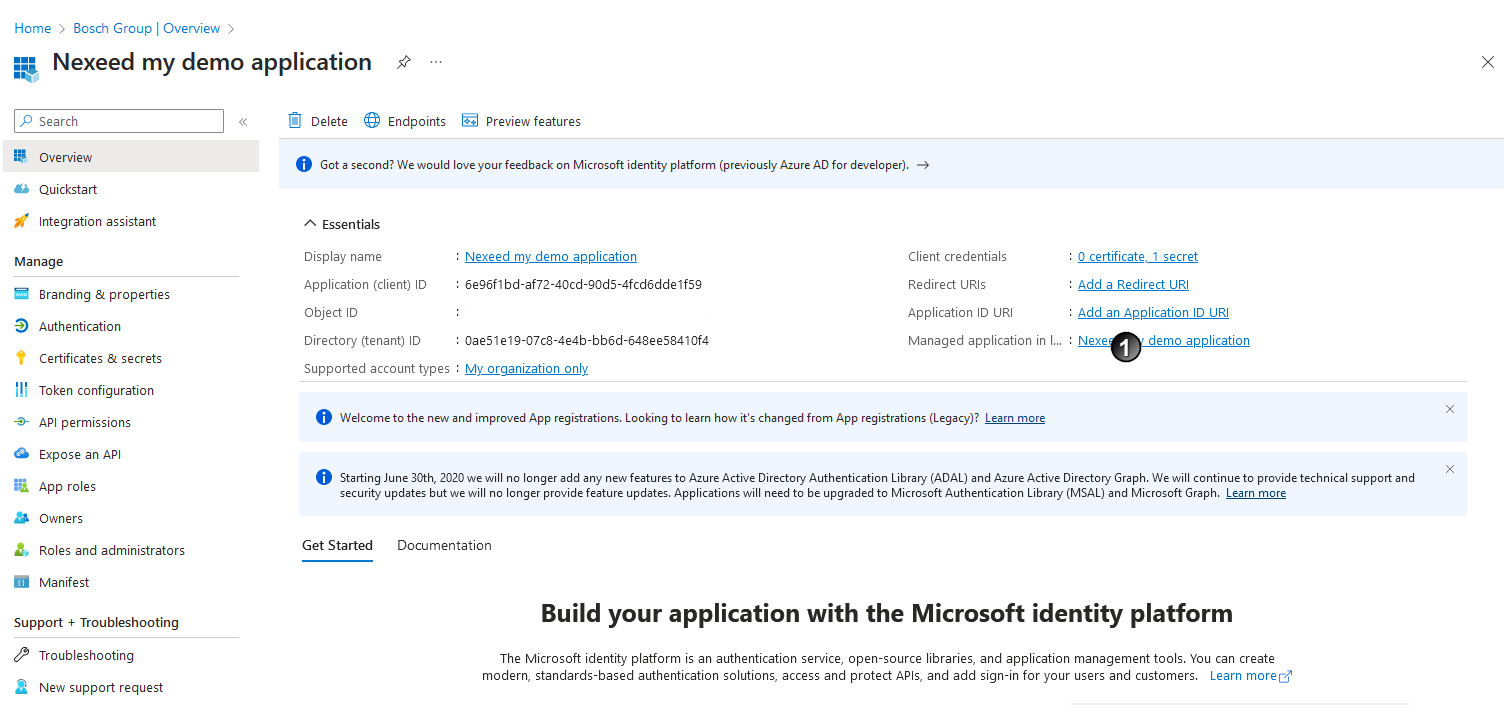Click the Bosch Group | Overview breadcrumb

(x=147, y=28)
